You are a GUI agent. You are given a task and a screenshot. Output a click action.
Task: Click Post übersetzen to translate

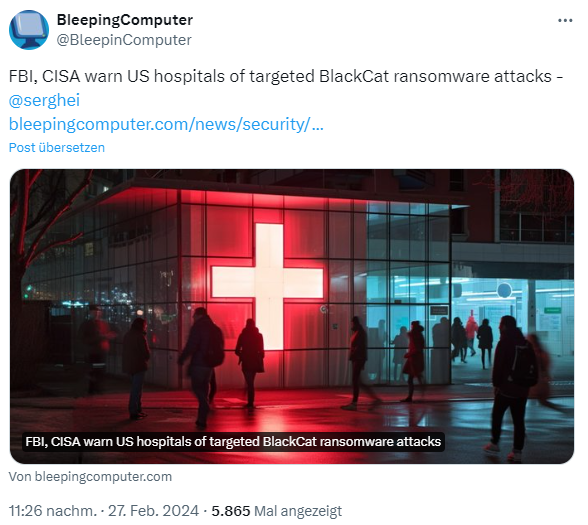point(57,147)
